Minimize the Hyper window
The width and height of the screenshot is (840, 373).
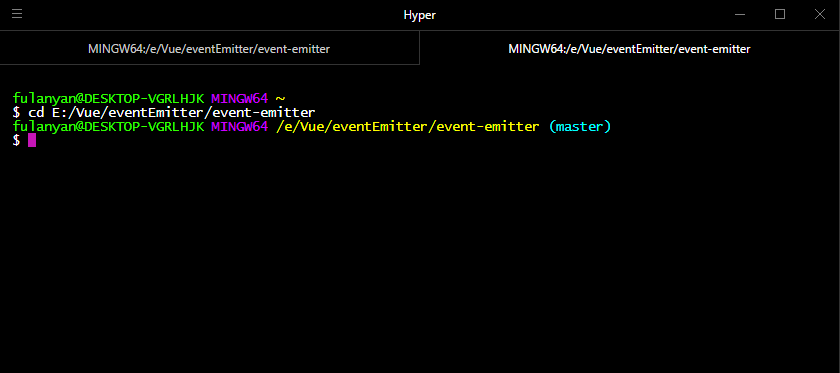pos(740,14)
